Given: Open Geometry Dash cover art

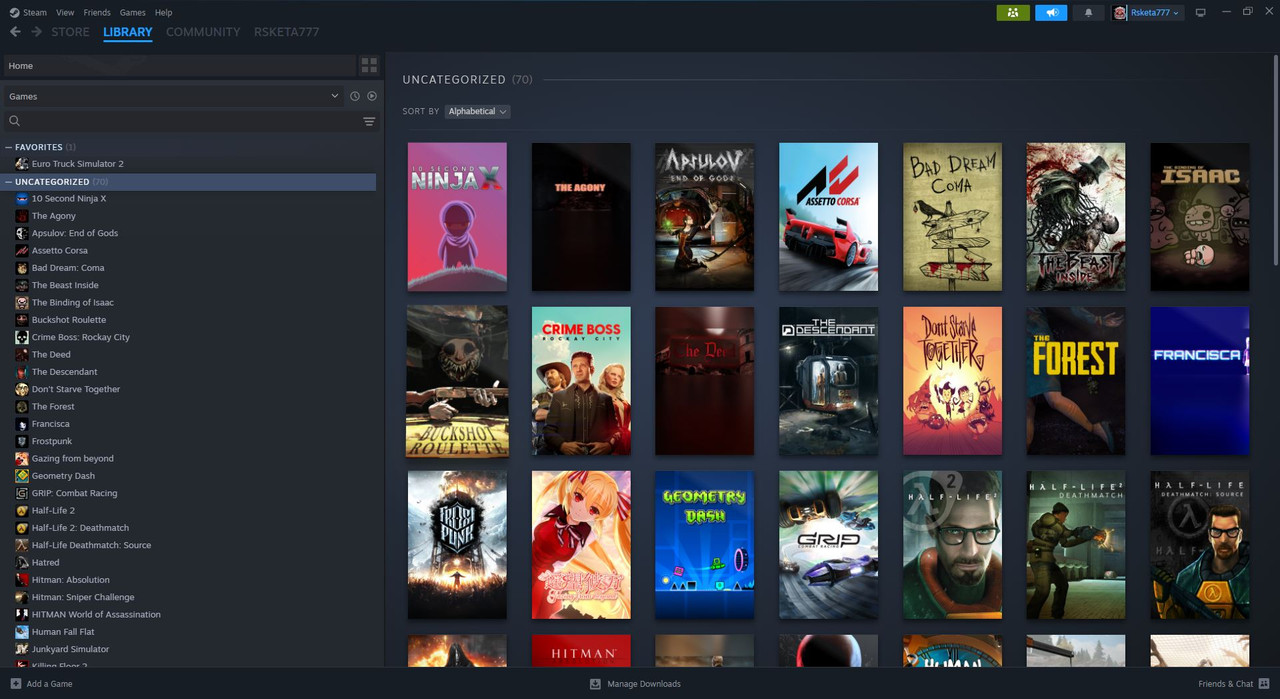Looking at the screenshot, I should coord(705,545).
